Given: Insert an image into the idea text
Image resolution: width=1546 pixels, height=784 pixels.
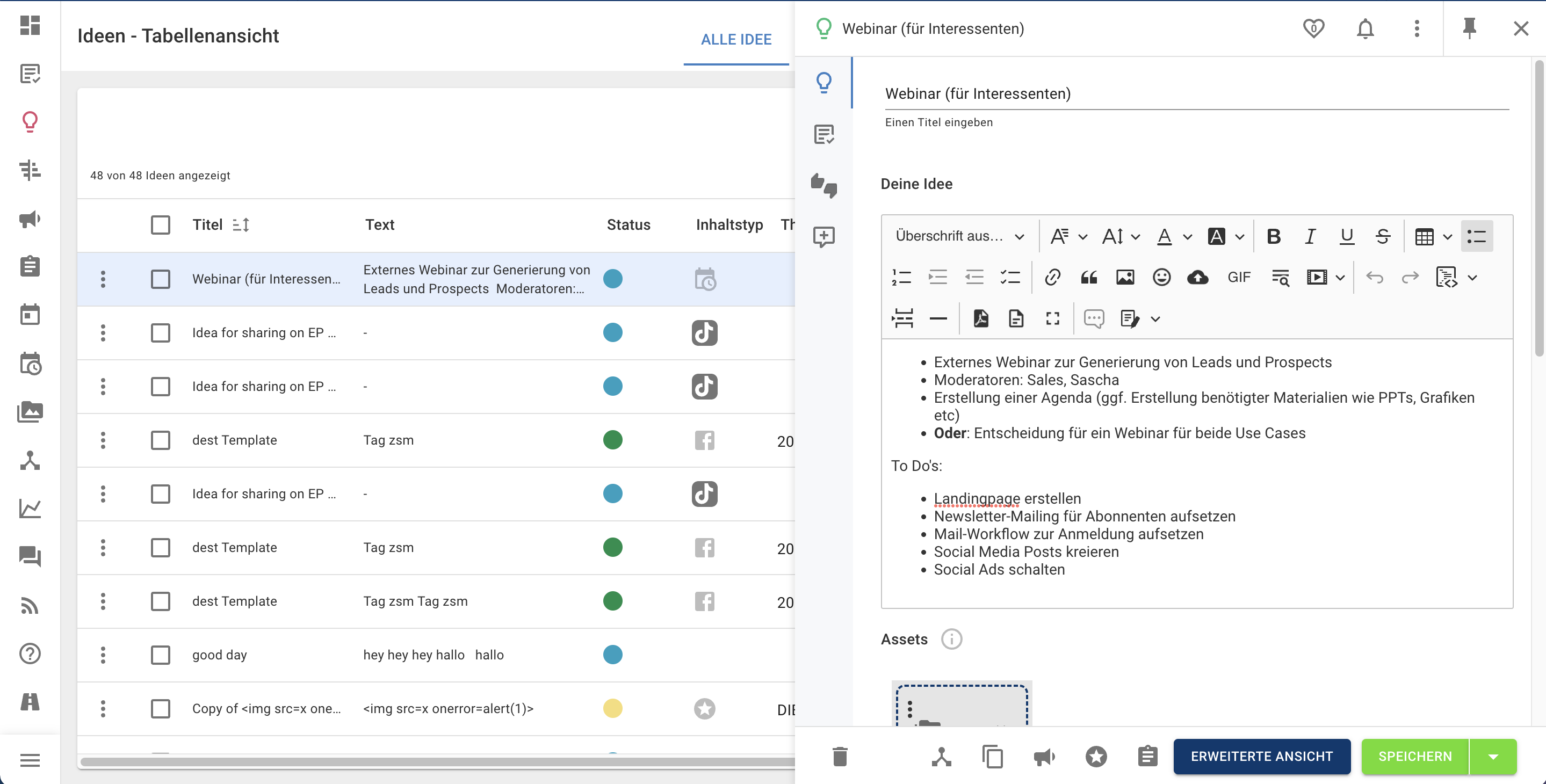Looking at the screenshot, I should point(1125,277).
